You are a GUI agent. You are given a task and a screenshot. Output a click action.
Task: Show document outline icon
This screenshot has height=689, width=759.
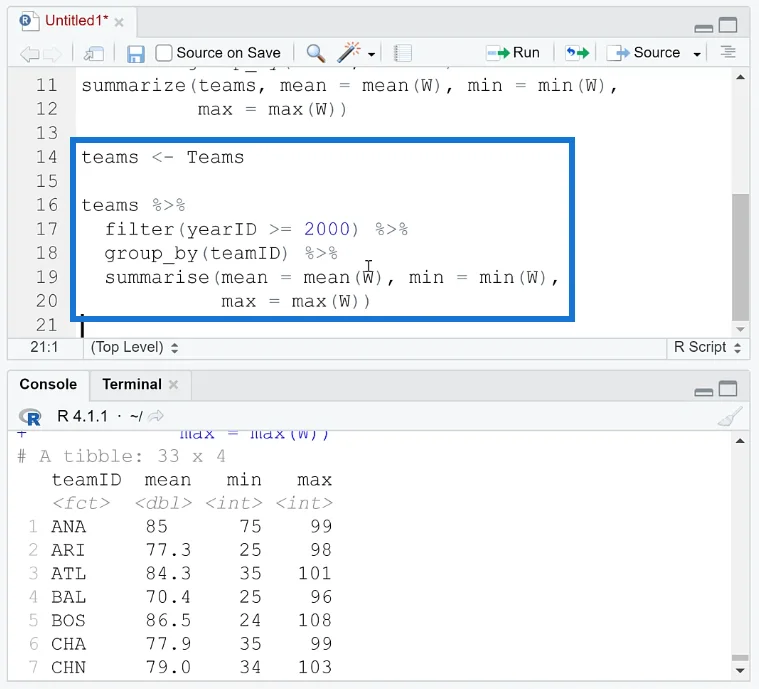tap(728, 52)
